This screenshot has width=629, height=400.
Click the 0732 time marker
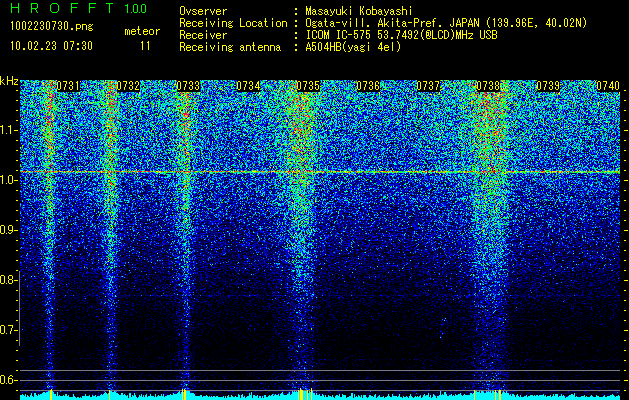click(128, 86)
